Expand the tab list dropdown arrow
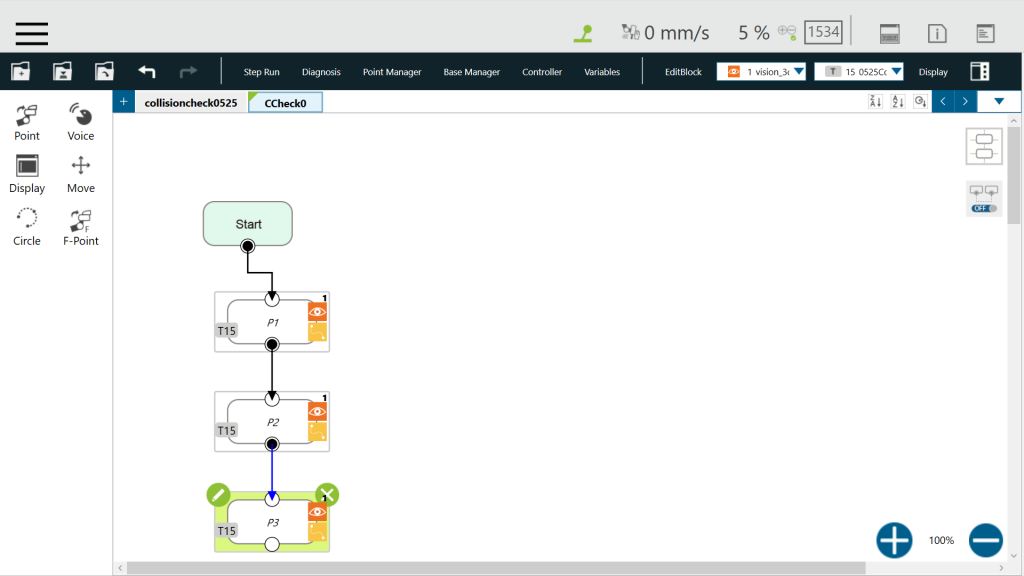Image resolution: width=1024 pixels, height=576 pixels. pos(998,101)
